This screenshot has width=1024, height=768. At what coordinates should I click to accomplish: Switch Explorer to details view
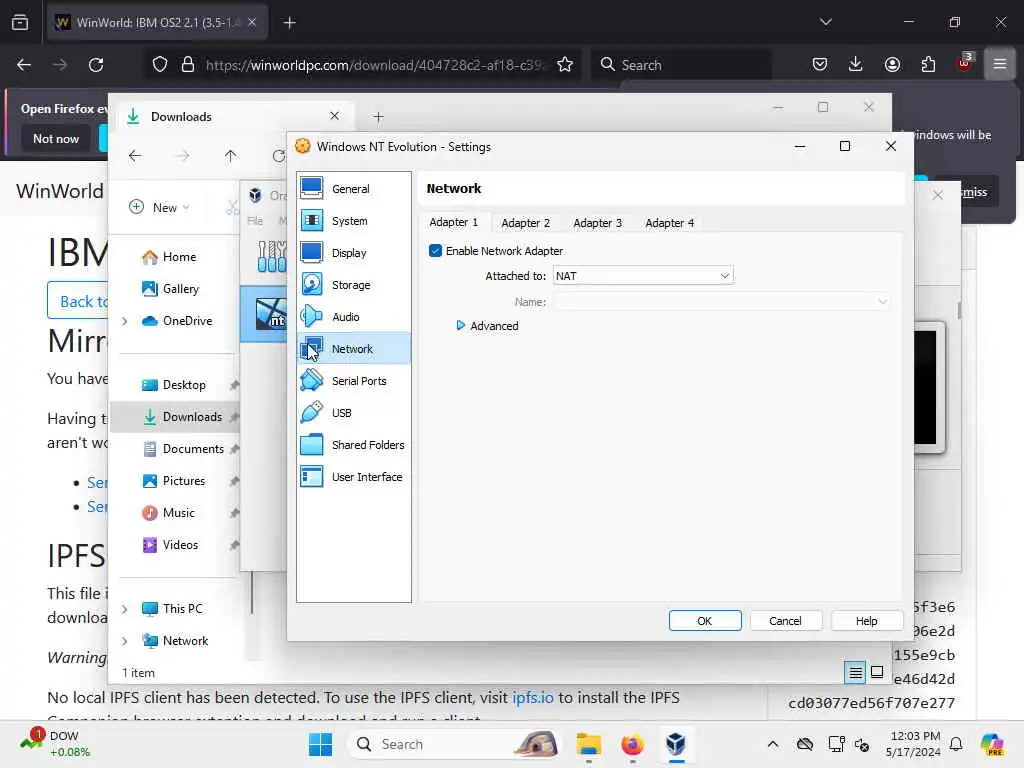(855, 672)
